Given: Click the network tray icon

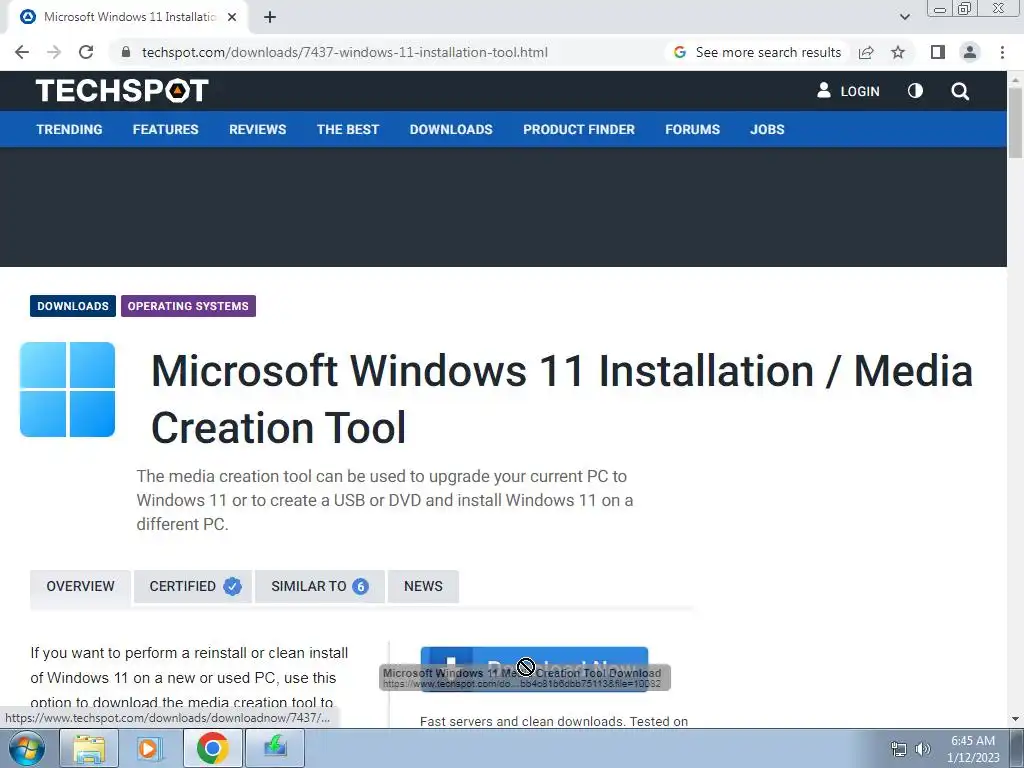Looking at the screenshot, I should 899,749.
